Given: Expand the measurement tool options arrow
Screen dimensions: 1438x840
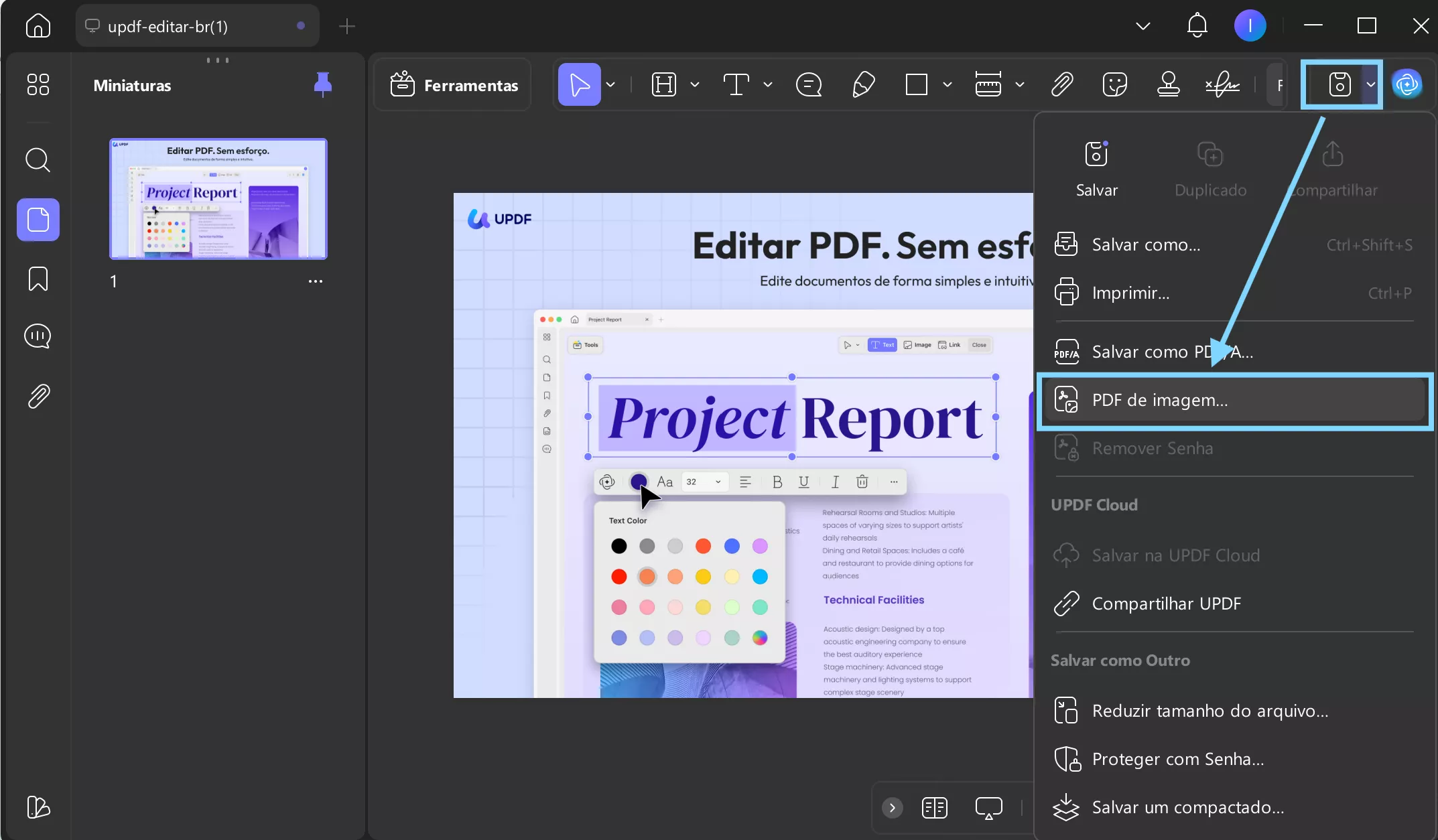Looking at the screenshot, I should [x=1020, y=84].
